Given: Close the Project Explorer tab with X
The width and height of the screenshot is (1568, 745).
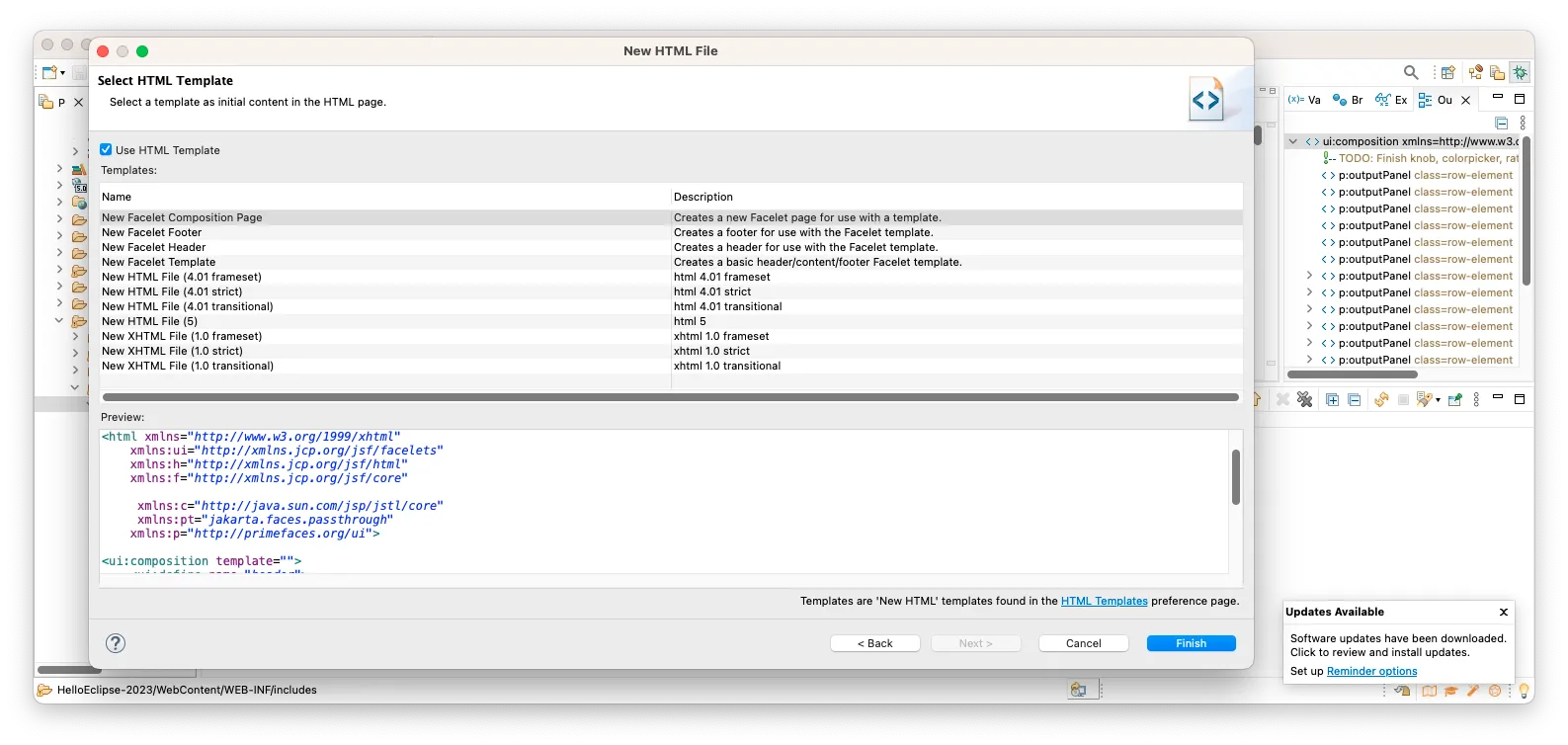Looking at the screenshot, I should click(79, 102).
